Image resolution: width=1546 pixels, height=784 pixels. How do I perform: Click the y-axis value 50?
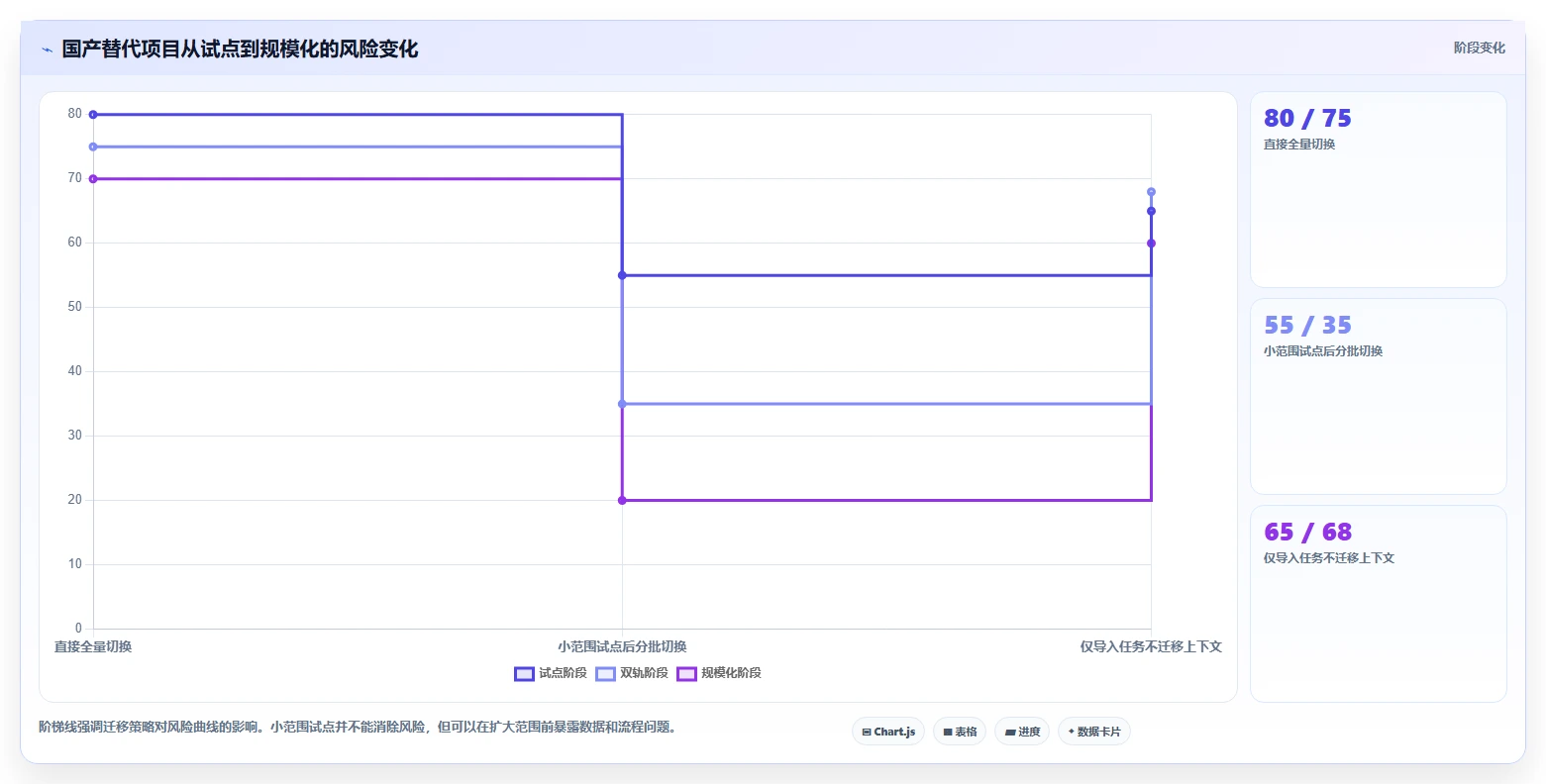click(75, 307)
